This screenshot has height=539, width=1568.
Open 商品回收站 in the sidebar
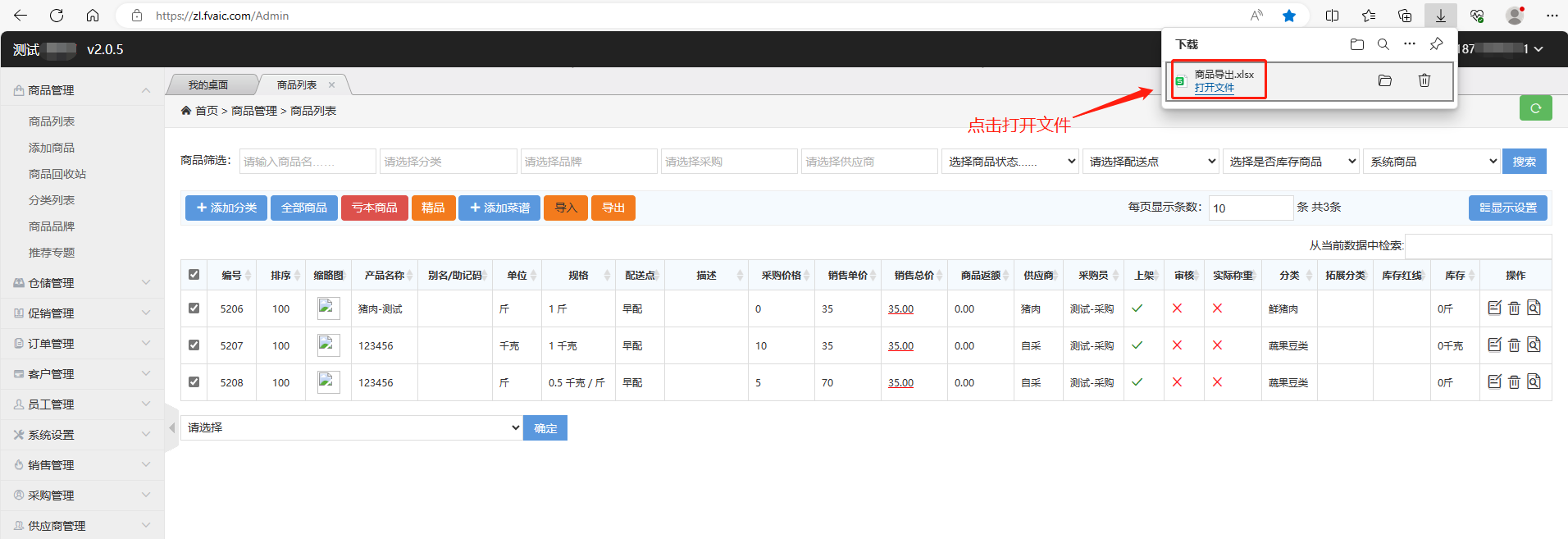pyautogui.click(x=57, y=174)
